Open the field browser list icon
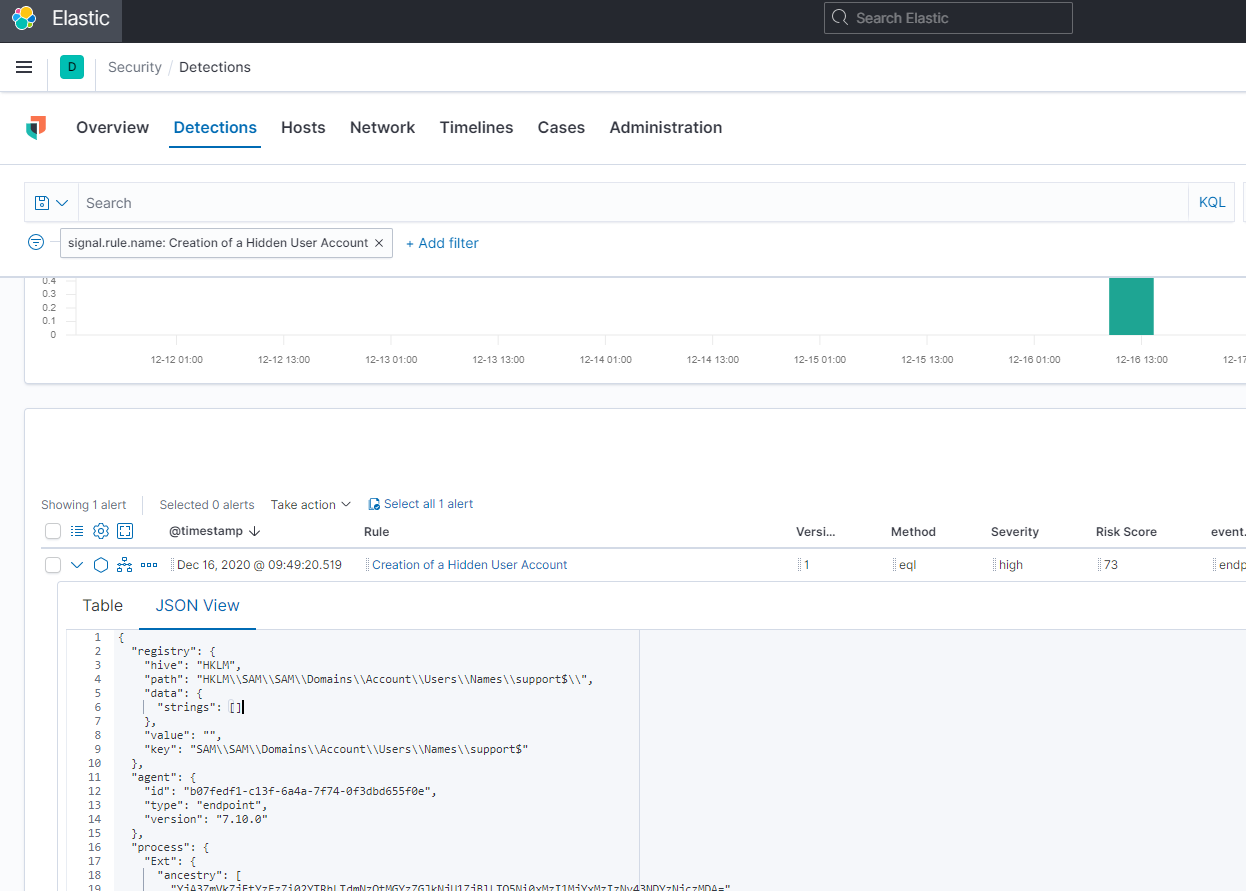The height and width of the screenshot is (891, 1246). click(x=77, y=531)
